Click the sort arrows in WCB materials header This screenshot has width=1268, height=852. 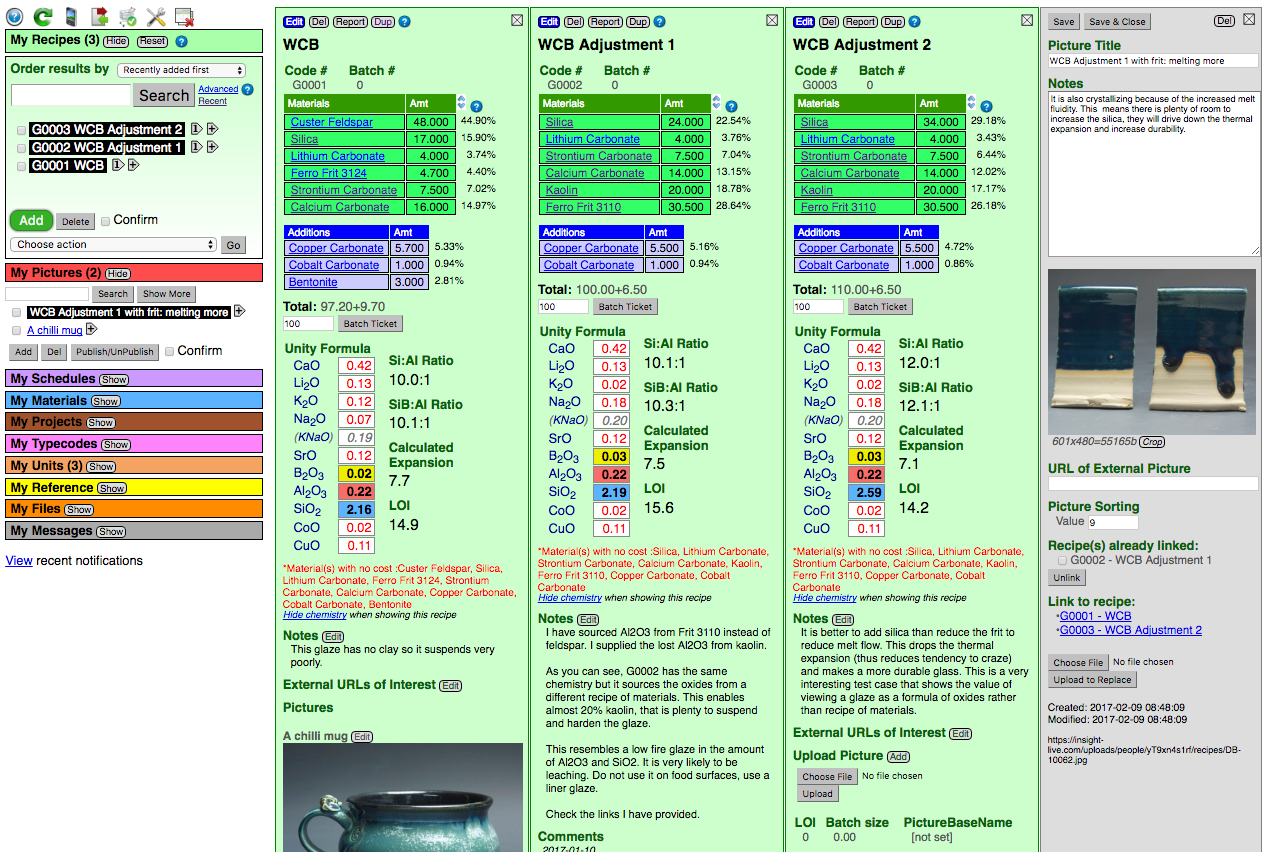pyautogui.click(x=461, y=102)
